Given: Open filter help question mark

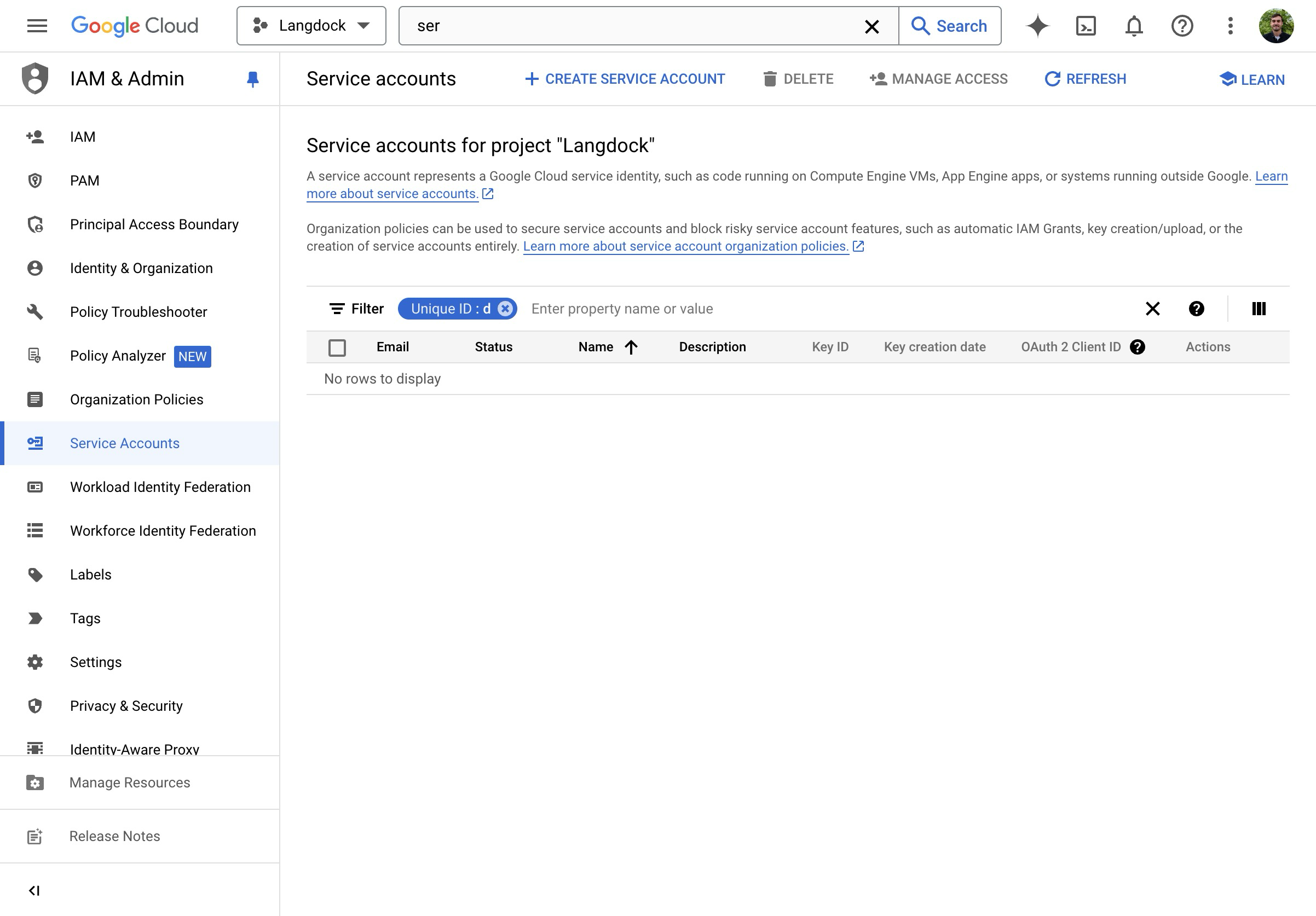Looking at the screenshot, I should 1196,309.
